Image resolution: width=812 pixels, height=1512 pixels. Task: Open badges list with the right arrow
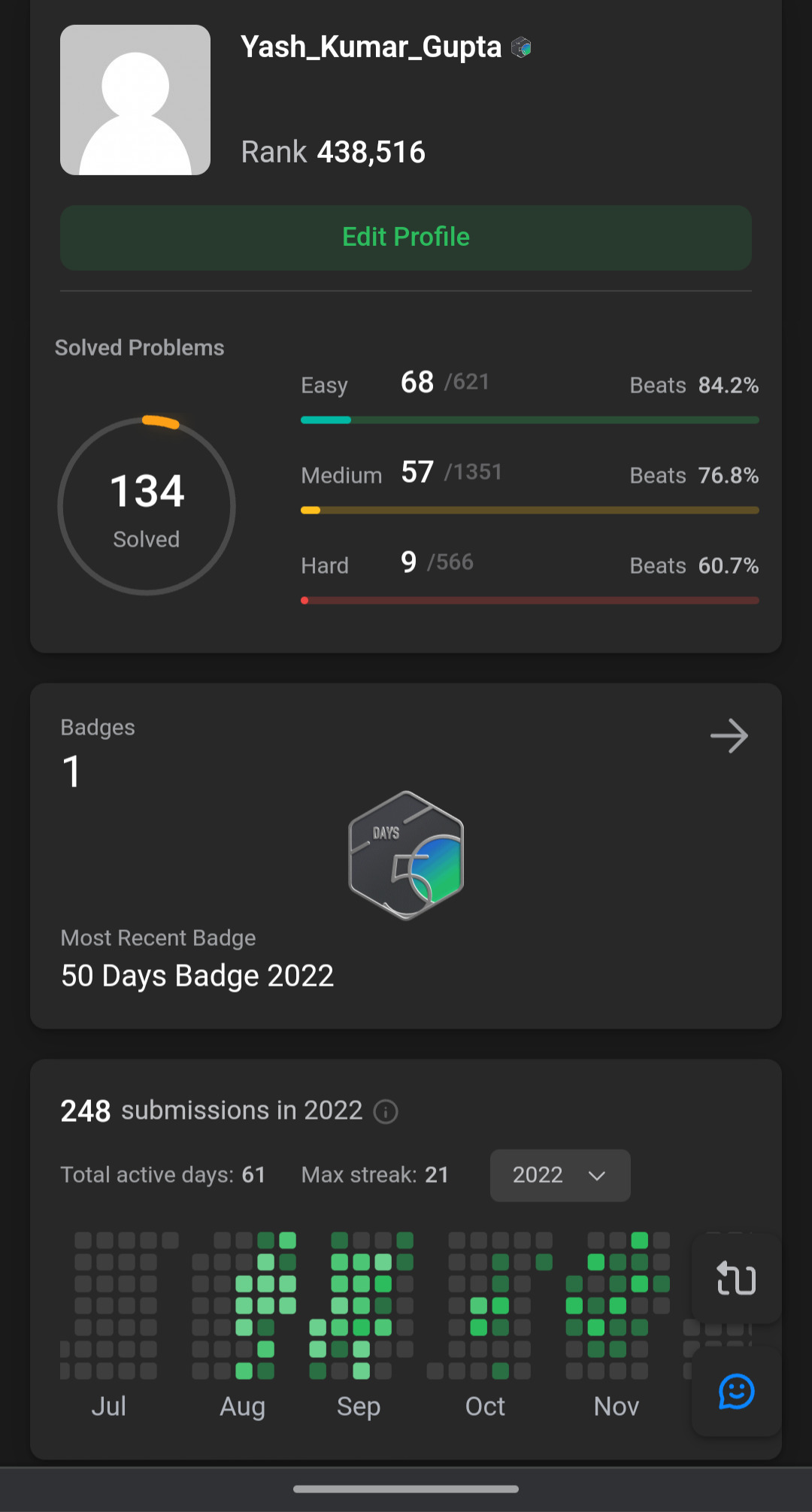[x=729, y=736]
